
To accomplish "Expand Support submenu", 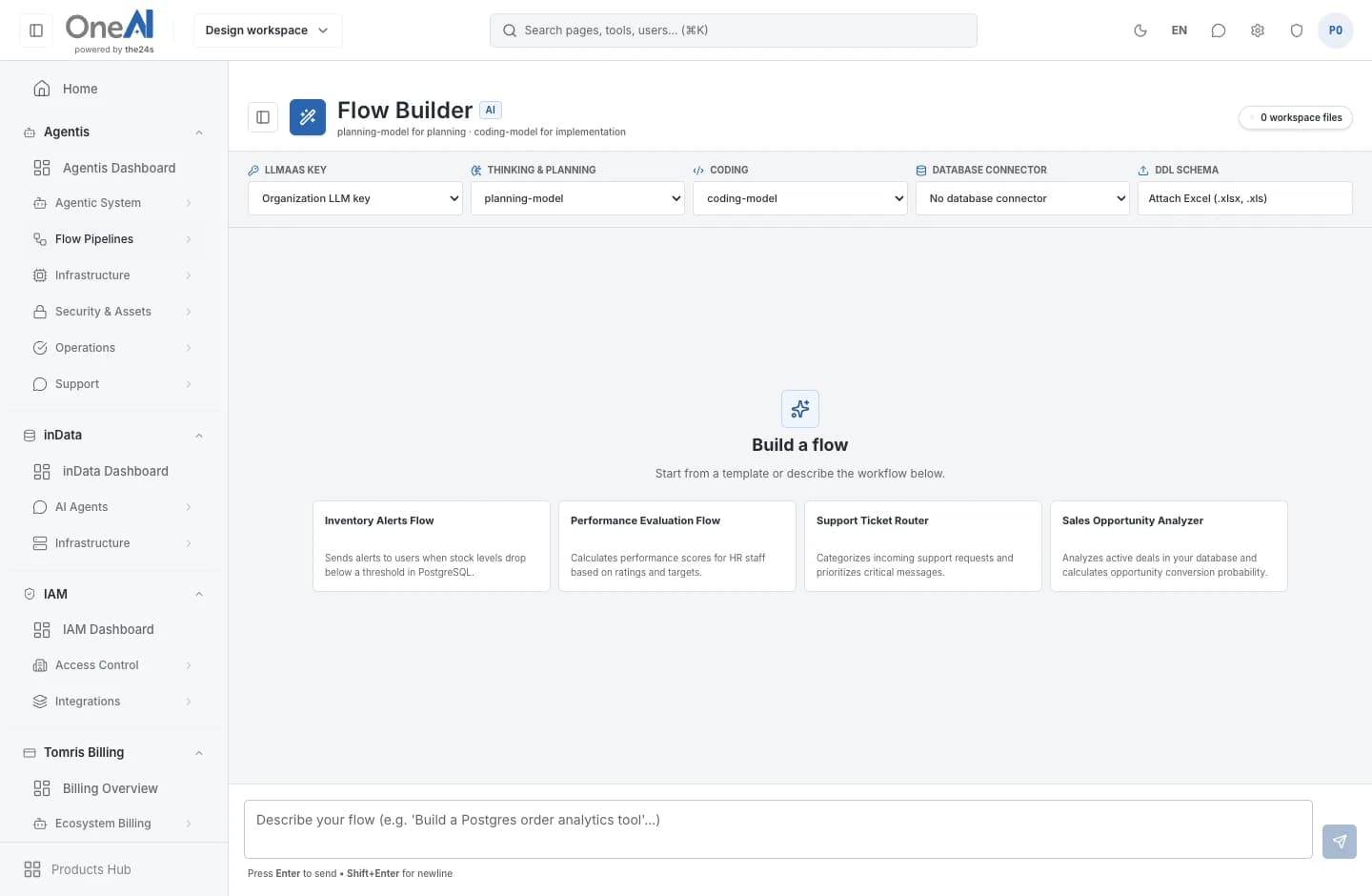I will [114, 384].
